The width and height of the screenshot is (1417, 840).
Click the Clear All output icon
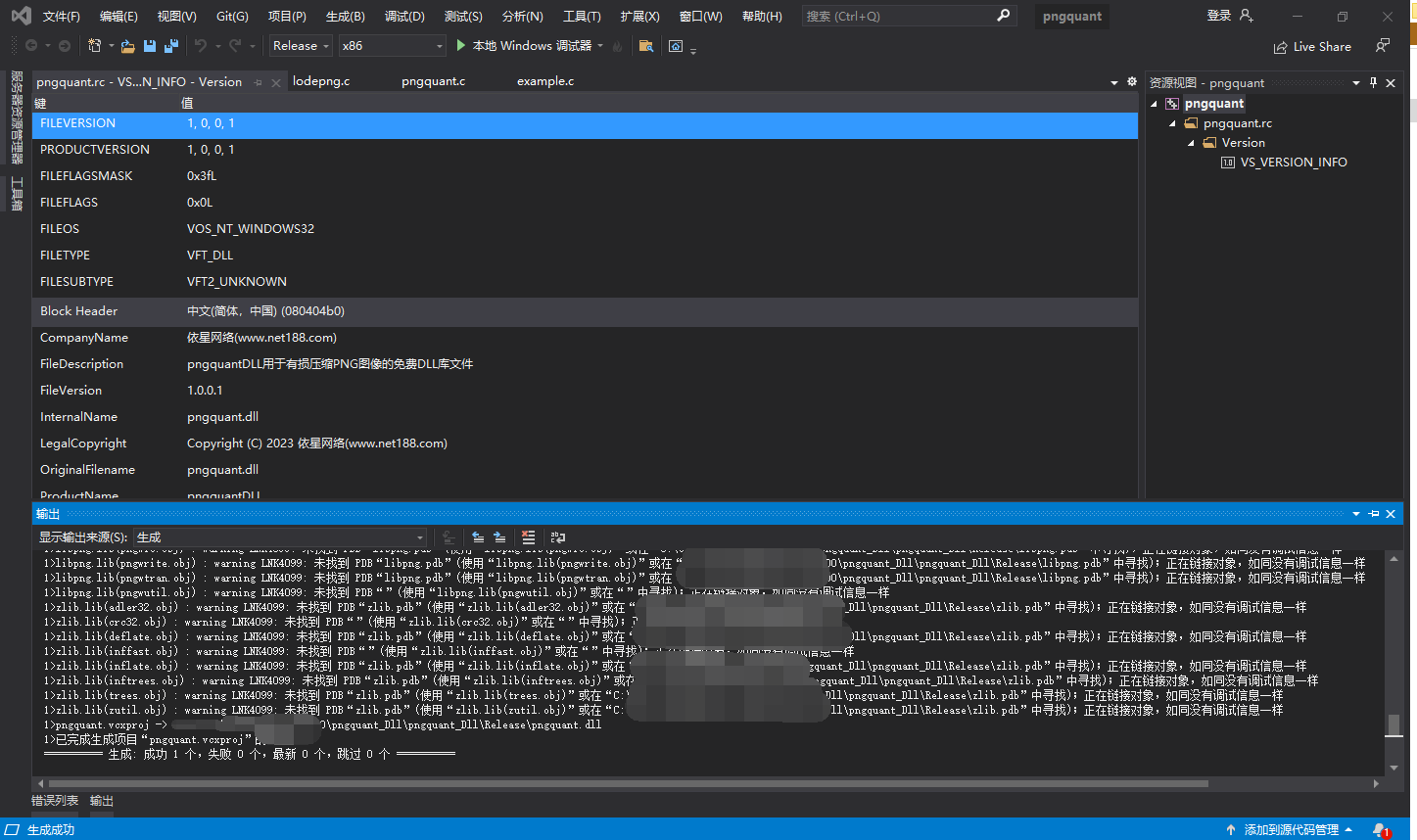[x=529, y=537]
